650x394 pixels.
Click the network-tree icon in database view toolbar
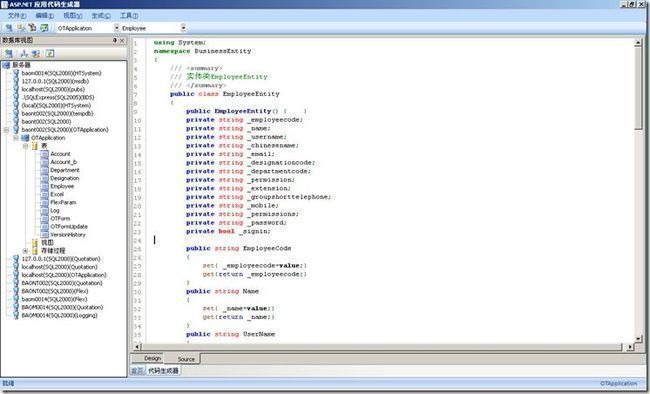click(24, 53)
